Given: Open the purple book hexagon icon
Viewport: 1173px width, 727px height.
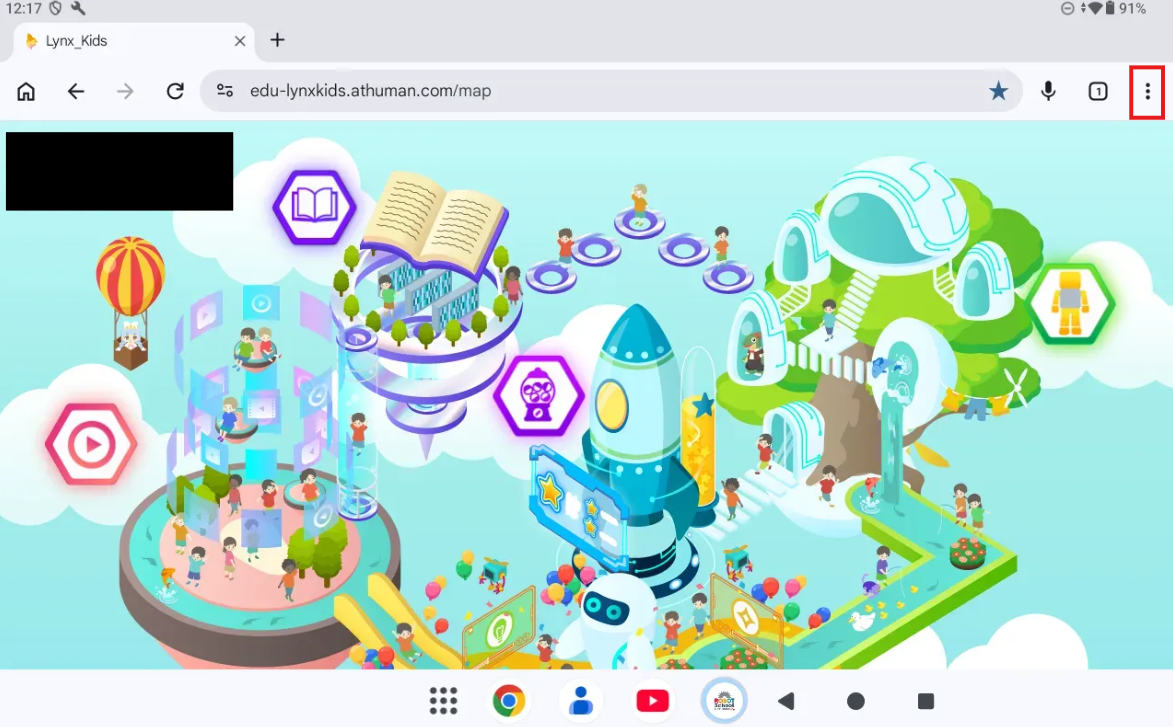Looking at the screenshot, I should tap(315, 207).
